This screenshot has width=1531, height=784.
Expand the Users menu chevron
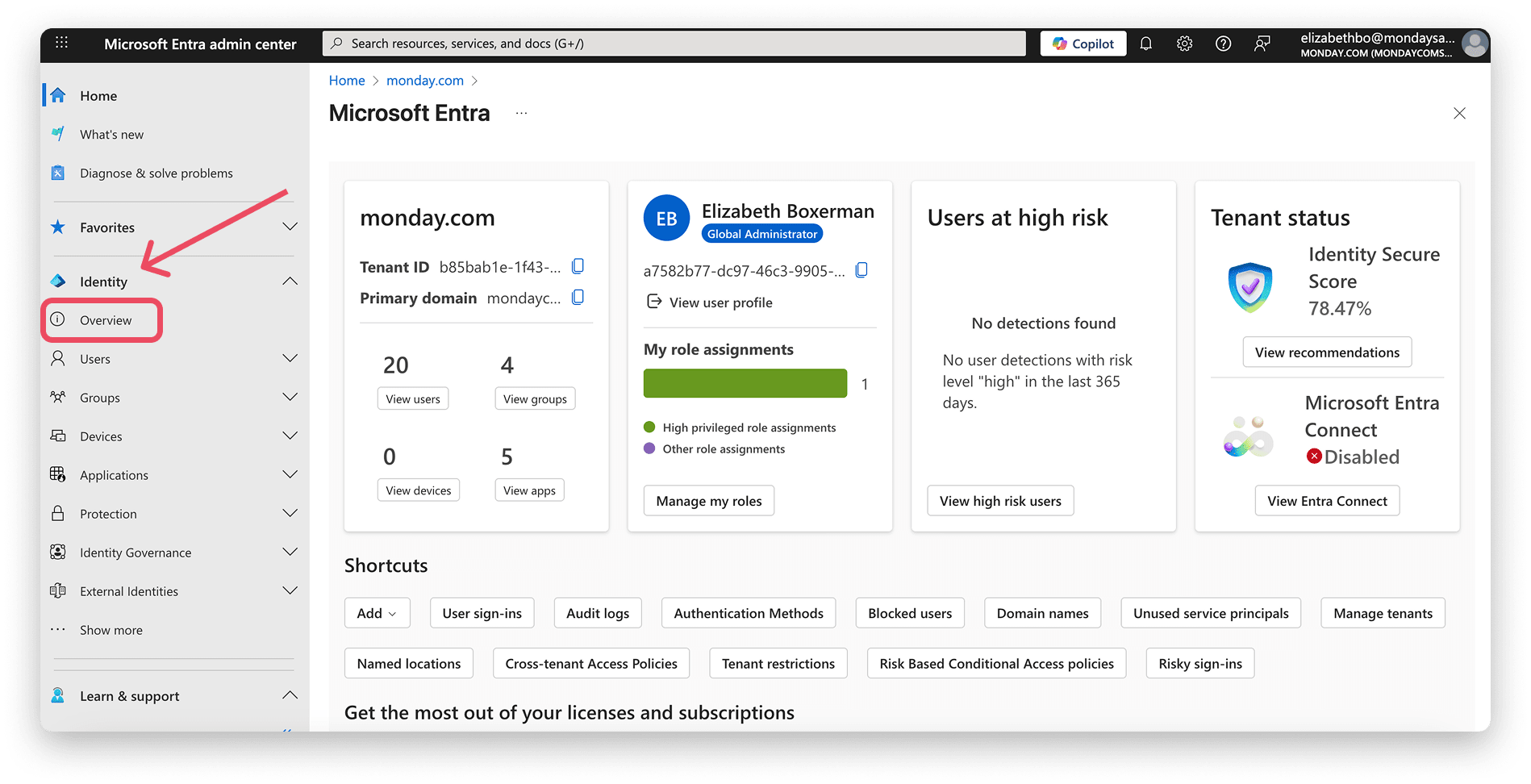tap(290, 358)
